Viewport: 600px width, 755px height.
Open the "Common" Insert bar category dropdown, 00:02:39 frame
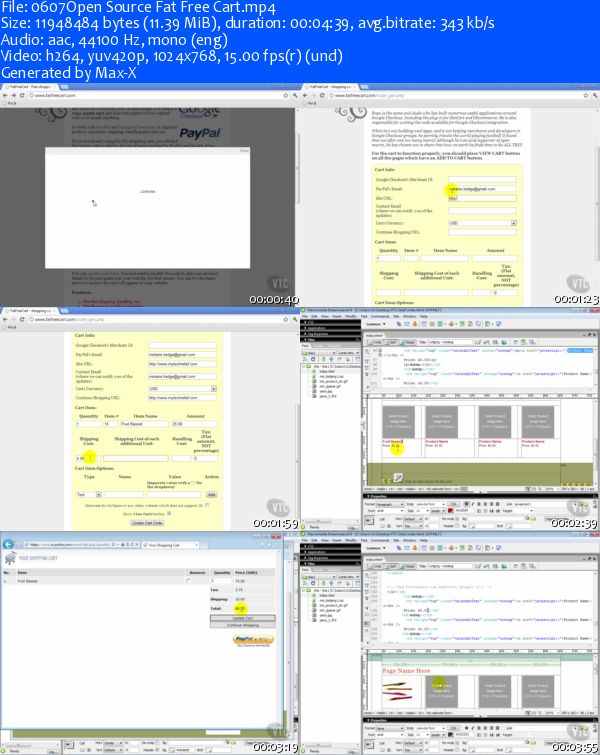tap(376, 324)
